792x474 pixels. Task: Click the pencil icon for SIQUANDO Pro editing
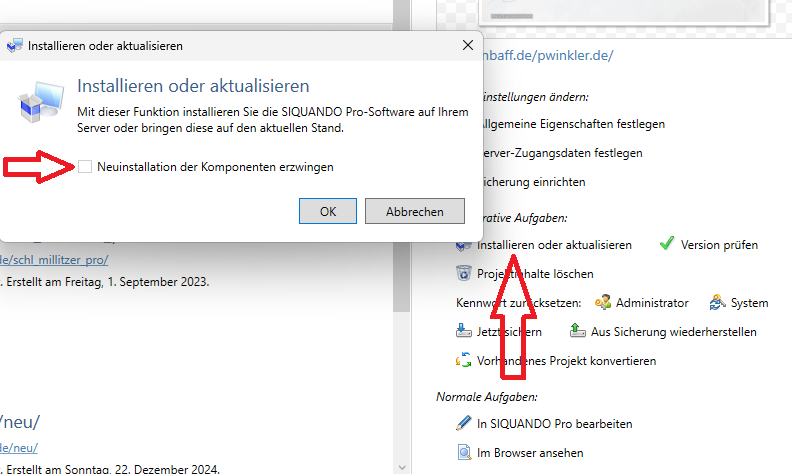click(463, 423)
